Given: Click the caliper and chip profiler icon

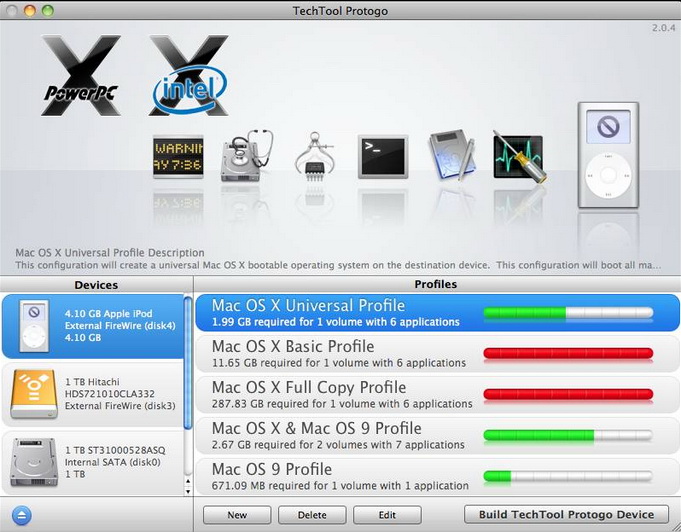Looking at the screenshot, I should [314, 155].
